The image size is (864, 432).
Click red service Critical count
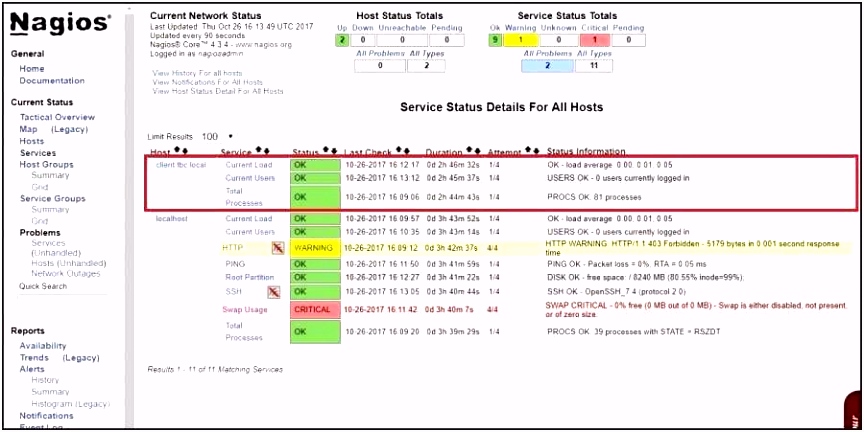point(595,40)
